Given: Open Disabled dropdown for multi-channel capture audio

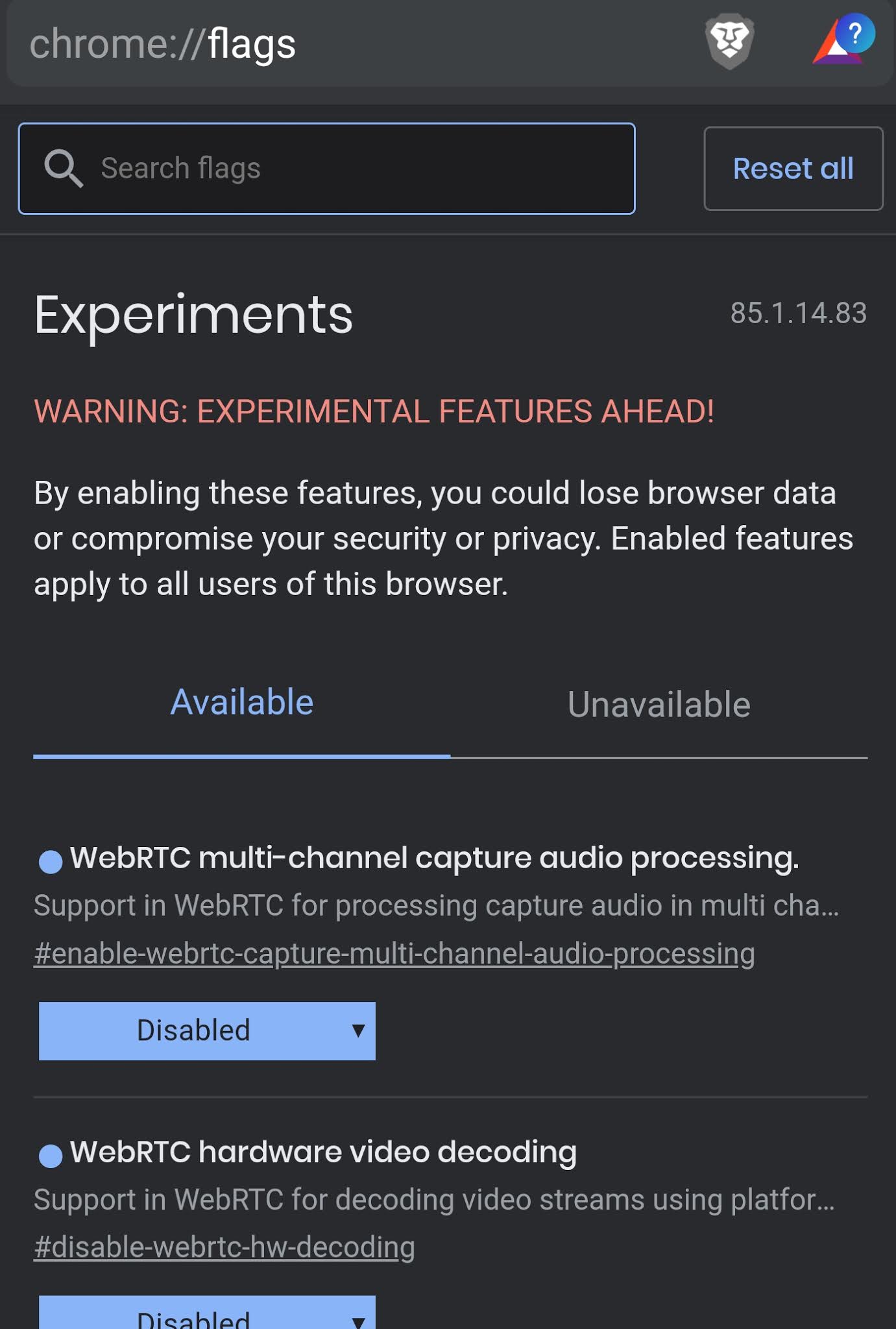Looking at the screenshot, I should point(207,1030).
